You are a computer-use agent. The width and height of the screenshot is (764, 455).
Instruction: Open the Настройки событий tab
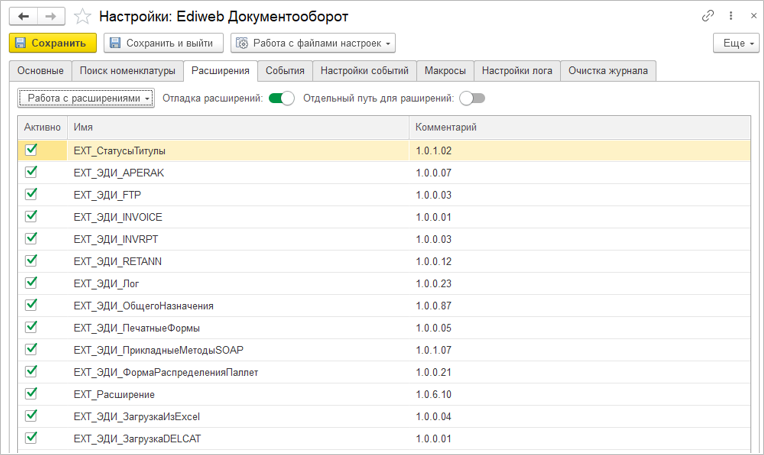pos(364,71)
